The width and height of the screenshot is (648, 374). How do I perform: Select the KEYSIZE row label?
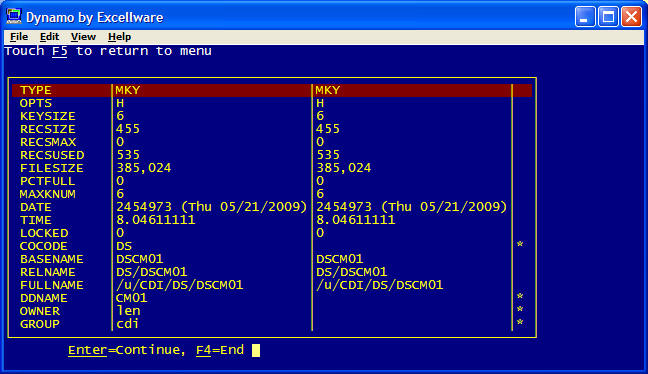[48, 116]
